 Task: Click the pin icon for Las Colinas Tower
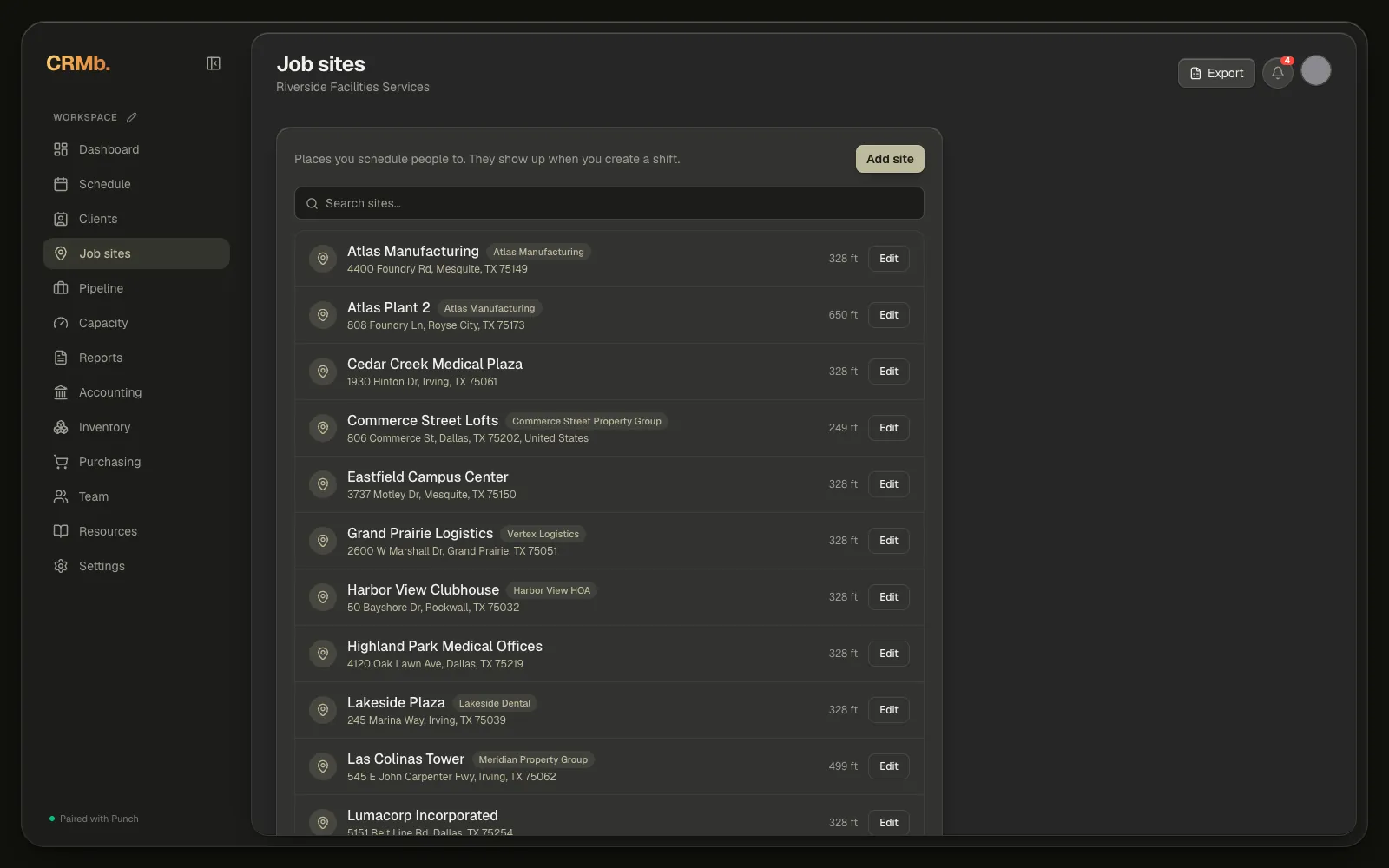tap(323, 766)
